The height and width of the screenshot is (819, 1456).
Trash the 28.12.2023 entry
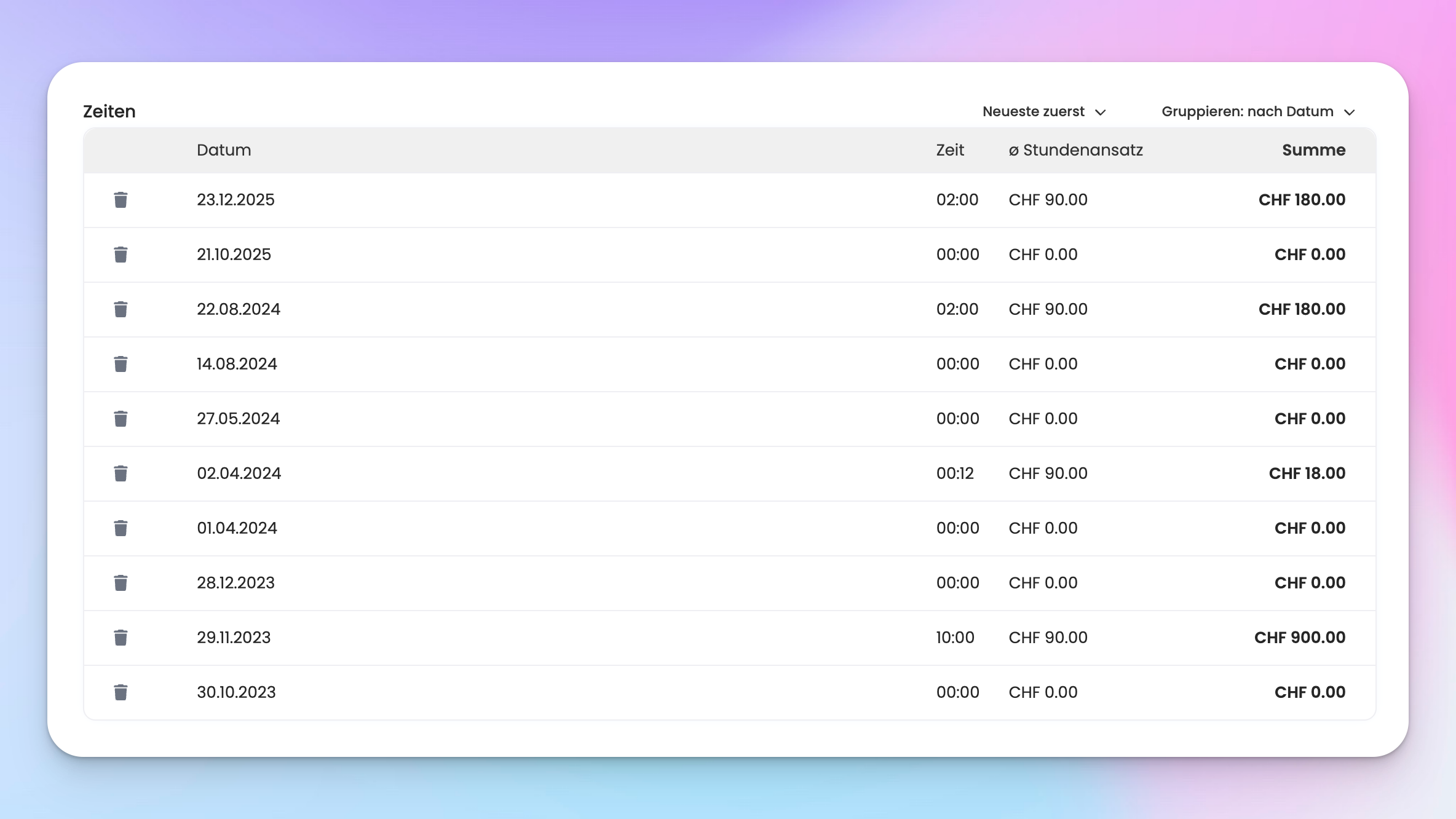(121, 583)
